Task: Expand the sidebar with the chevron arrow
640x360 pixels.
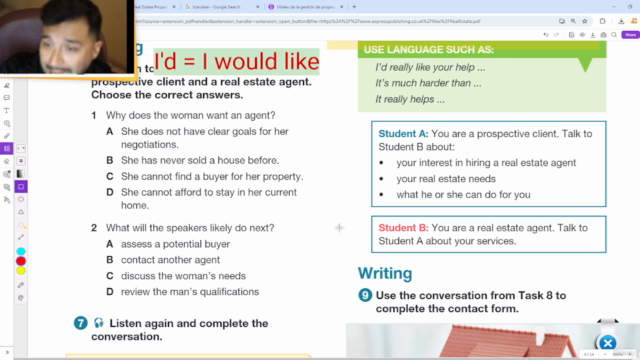Action: coord(7,352)
